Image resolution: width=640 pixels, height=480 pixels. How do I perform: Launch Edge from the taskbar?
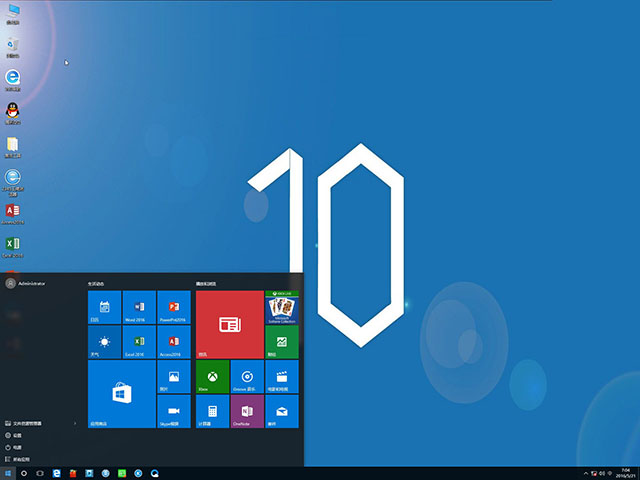(x=56, y=473)
